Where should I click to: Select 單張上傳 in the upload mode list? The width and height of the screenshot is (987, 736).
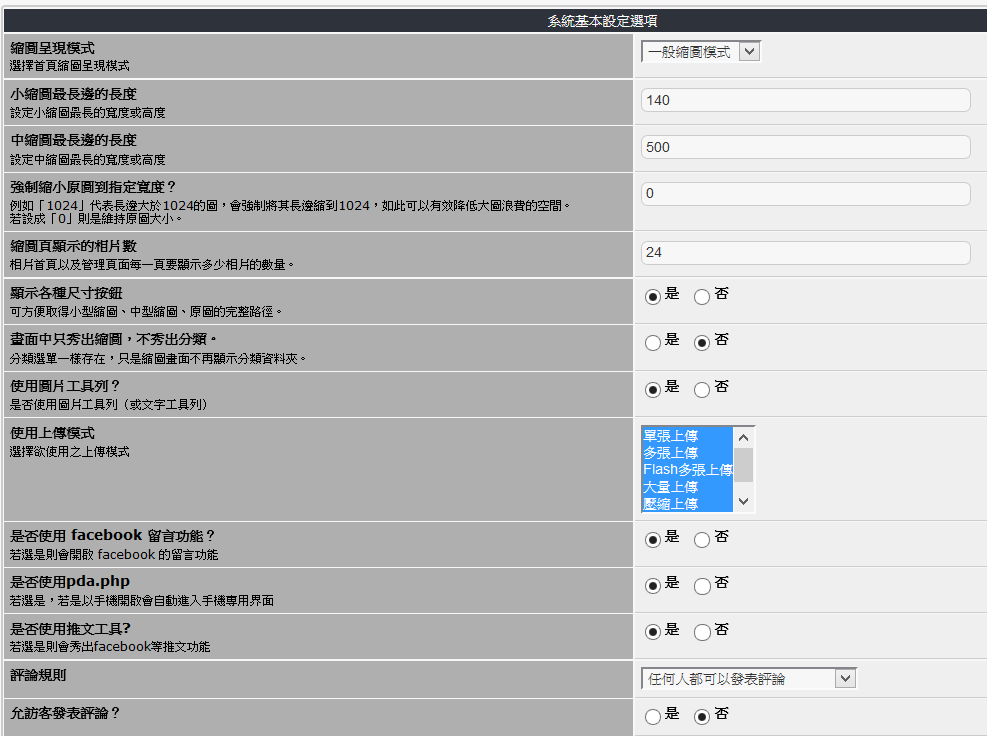687,436
